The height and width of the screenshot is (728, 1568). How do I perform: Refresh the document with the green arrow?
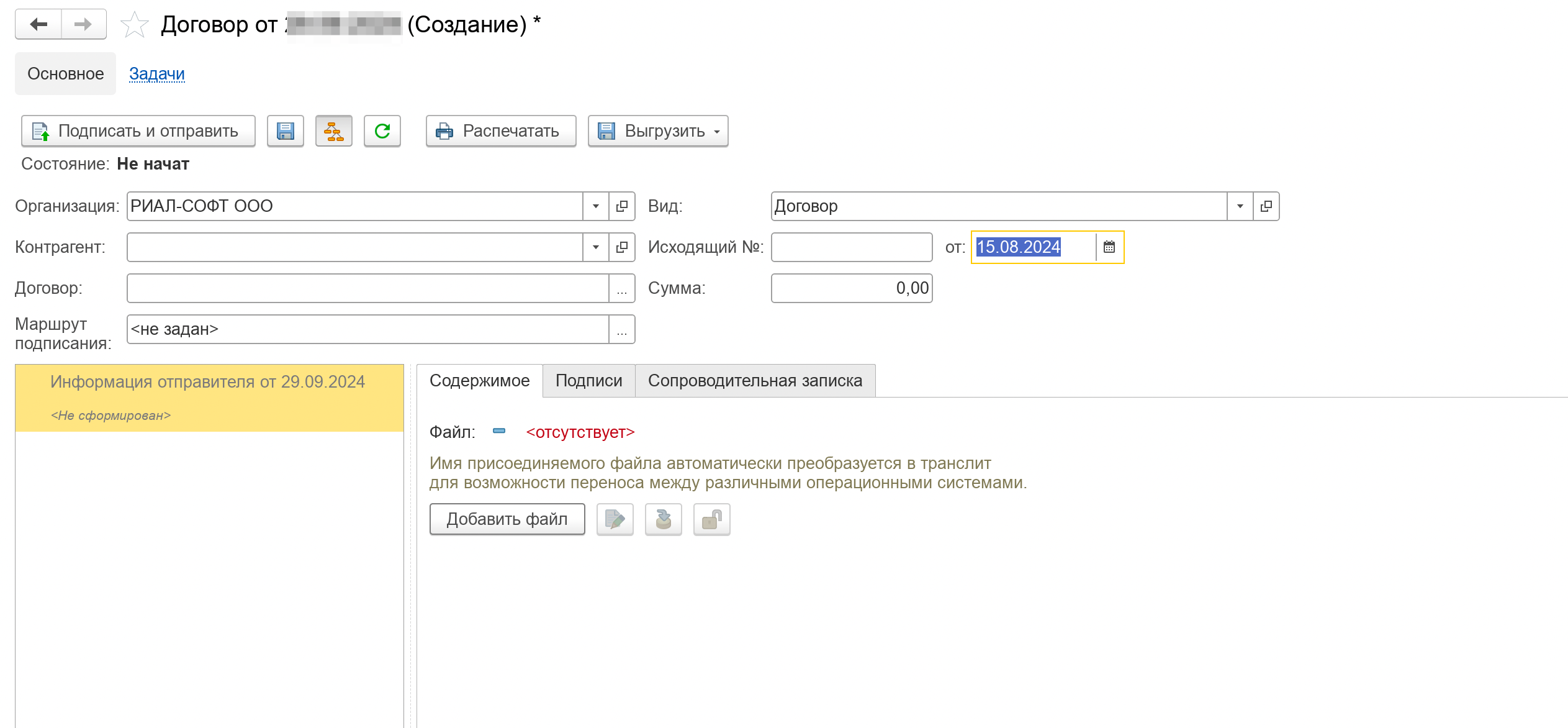point(382,131)
